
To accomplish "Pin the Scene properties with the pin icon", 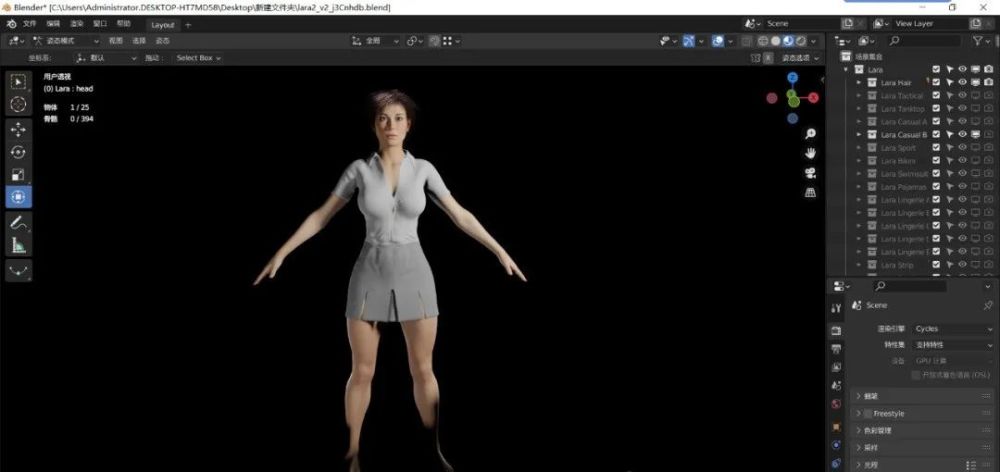I will pos(989,306).
